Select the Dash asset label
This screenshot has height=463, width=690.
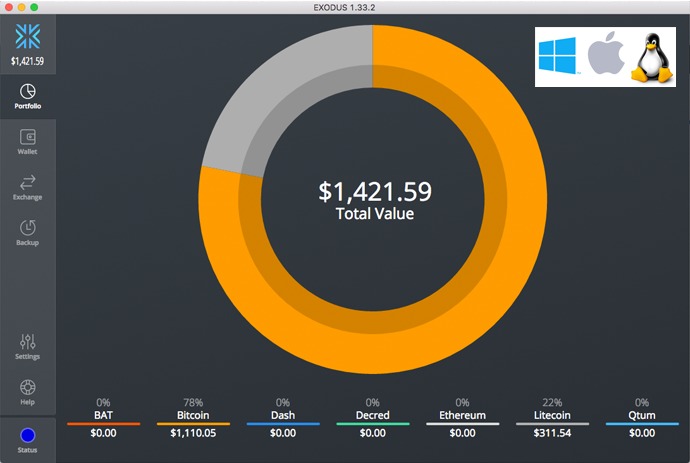click(283, 415)
